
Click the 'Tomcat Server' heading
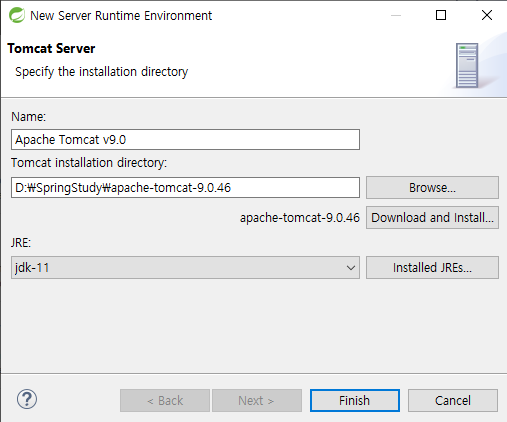pyautogui.click(x=51, y=49)
